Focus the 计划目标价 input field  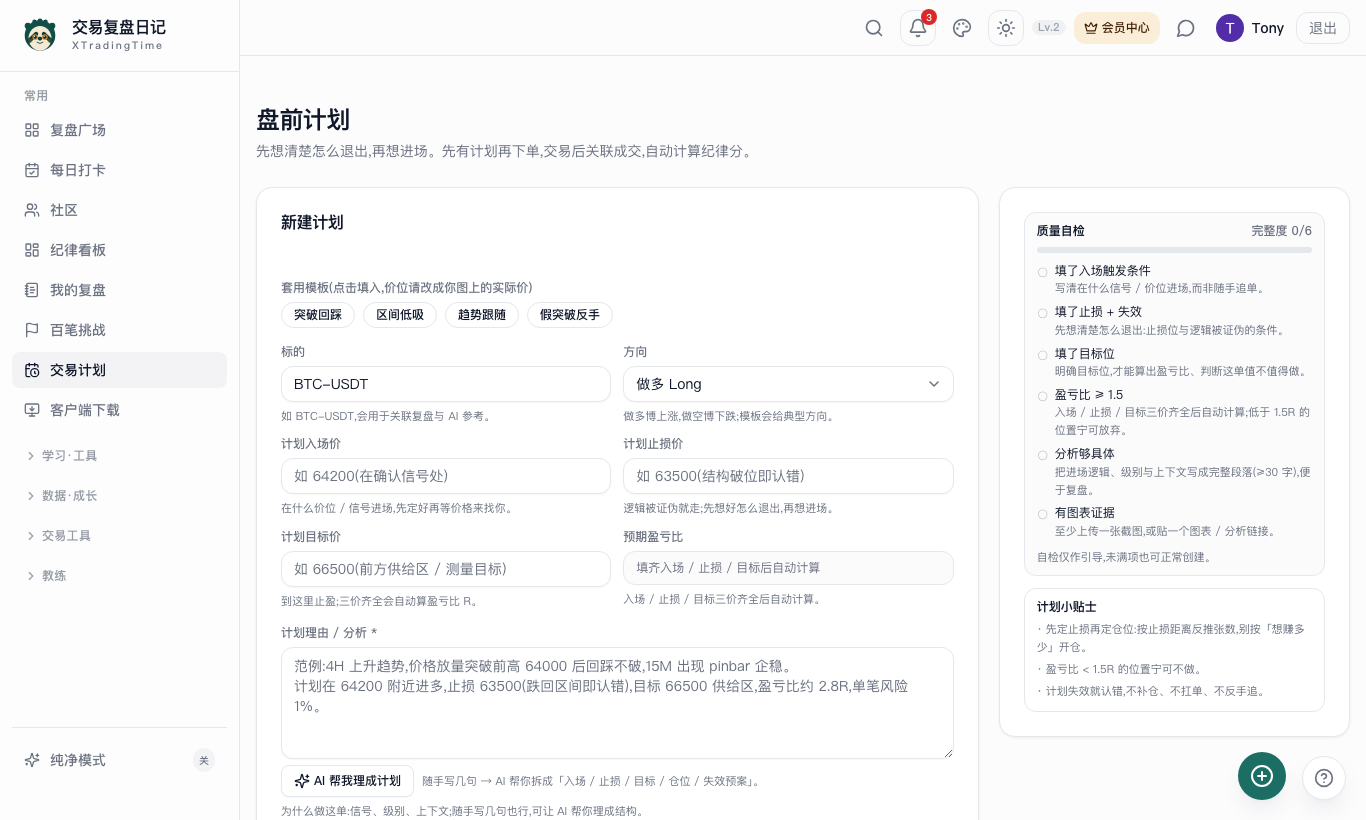pyautogui.click(x=446, y=569)
